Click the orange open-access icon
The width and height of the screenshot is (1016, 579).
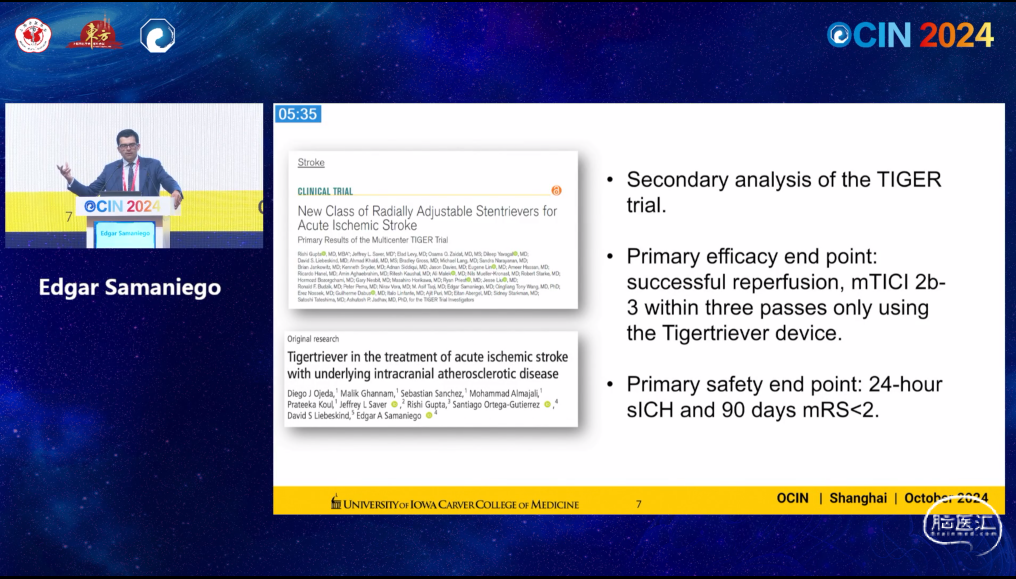(556, 190)
